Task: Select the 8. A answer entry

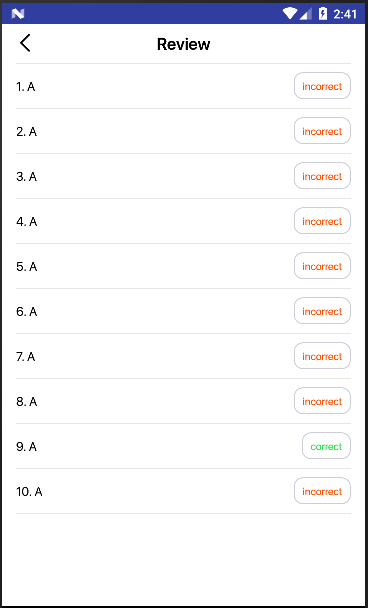Action: pos(183,401)
